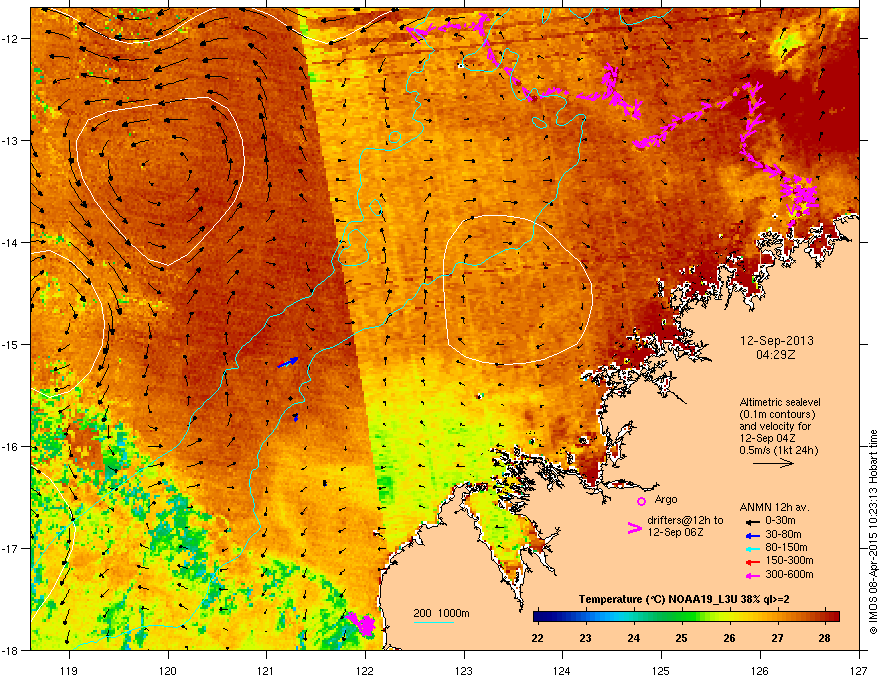Click the colorbar tick label 24

(634, 638)
